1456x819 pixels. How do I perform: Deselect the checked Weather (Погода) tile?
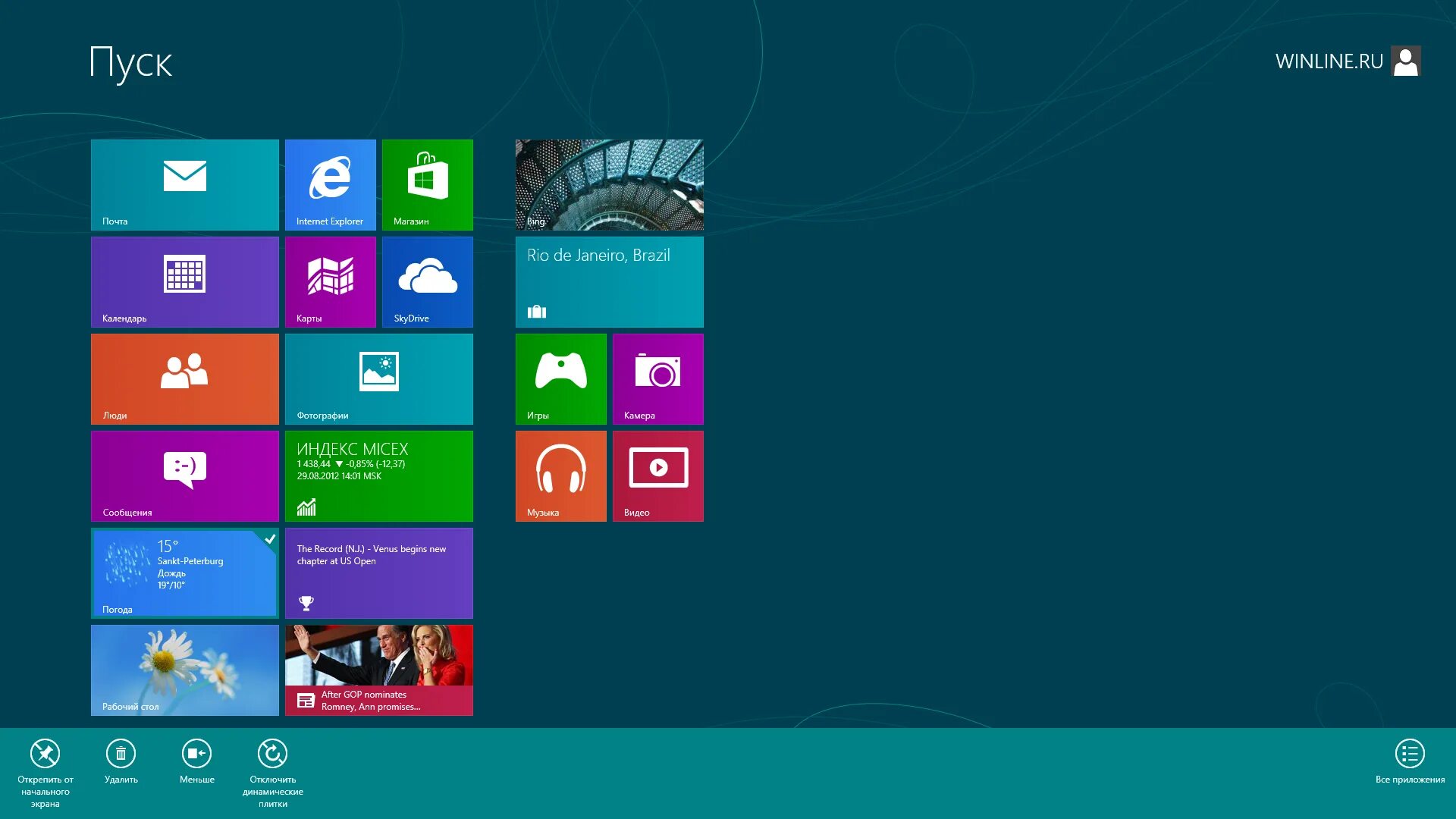(x=184, y=573)
